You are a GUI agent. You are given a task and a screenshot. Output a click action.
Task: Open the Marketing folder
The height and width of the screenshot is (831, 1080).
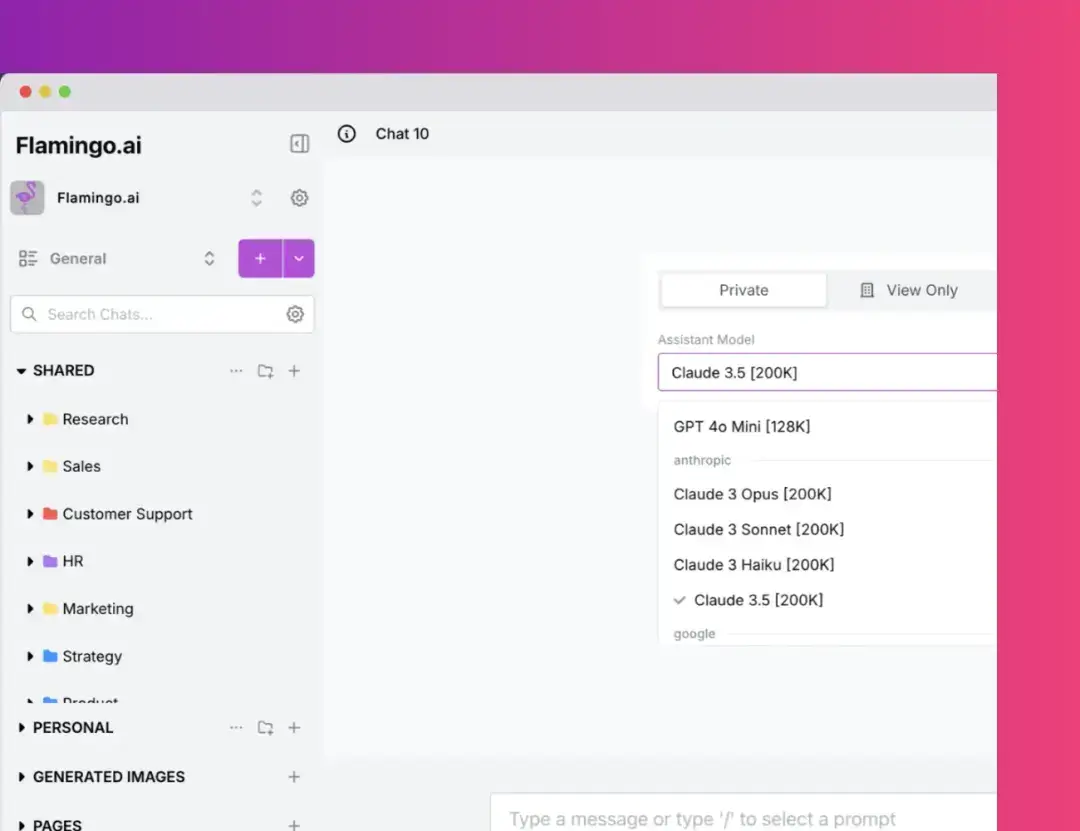click(x=98, y=608)
